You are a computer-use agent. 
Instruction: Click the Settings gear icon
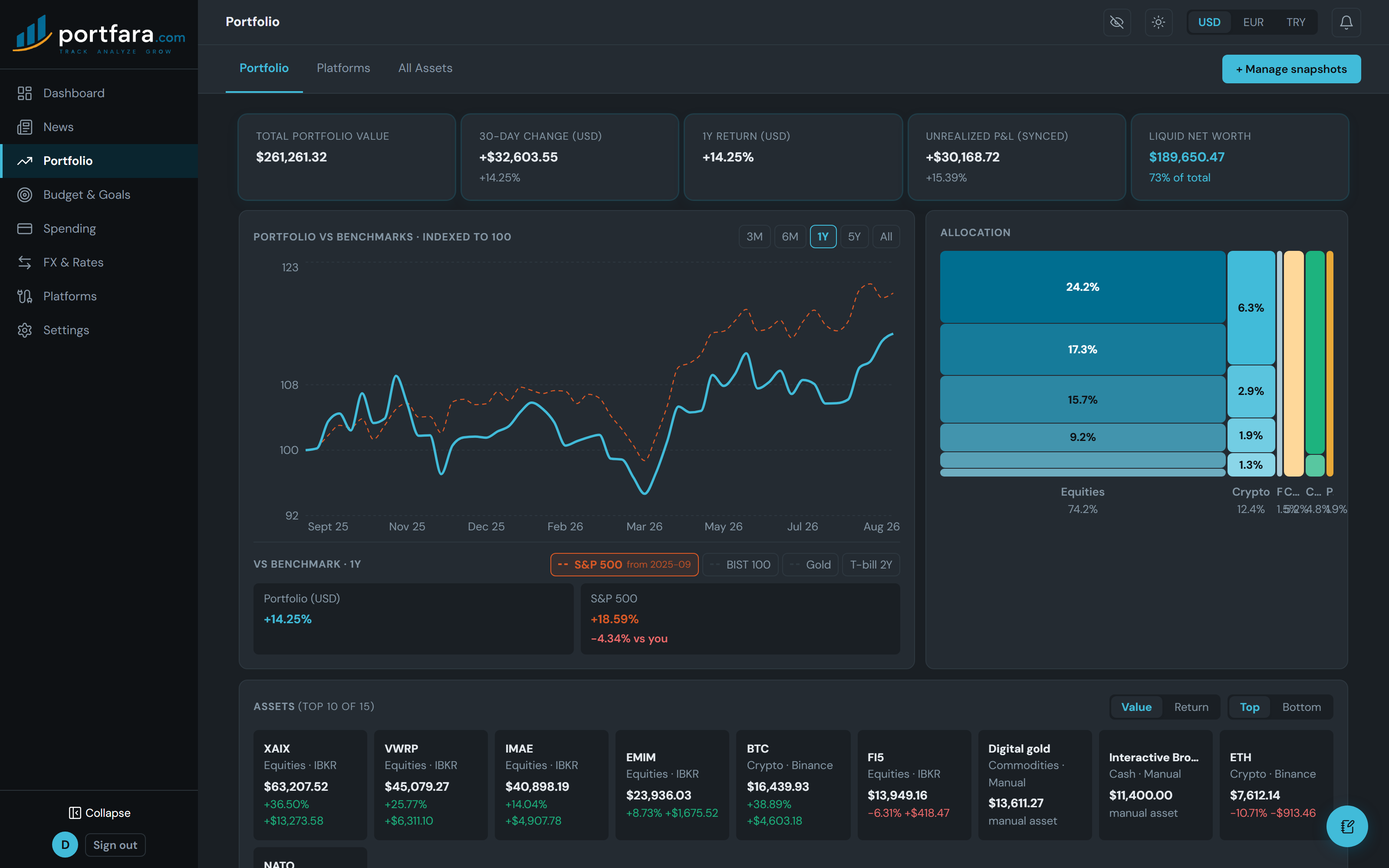(25, 330)
